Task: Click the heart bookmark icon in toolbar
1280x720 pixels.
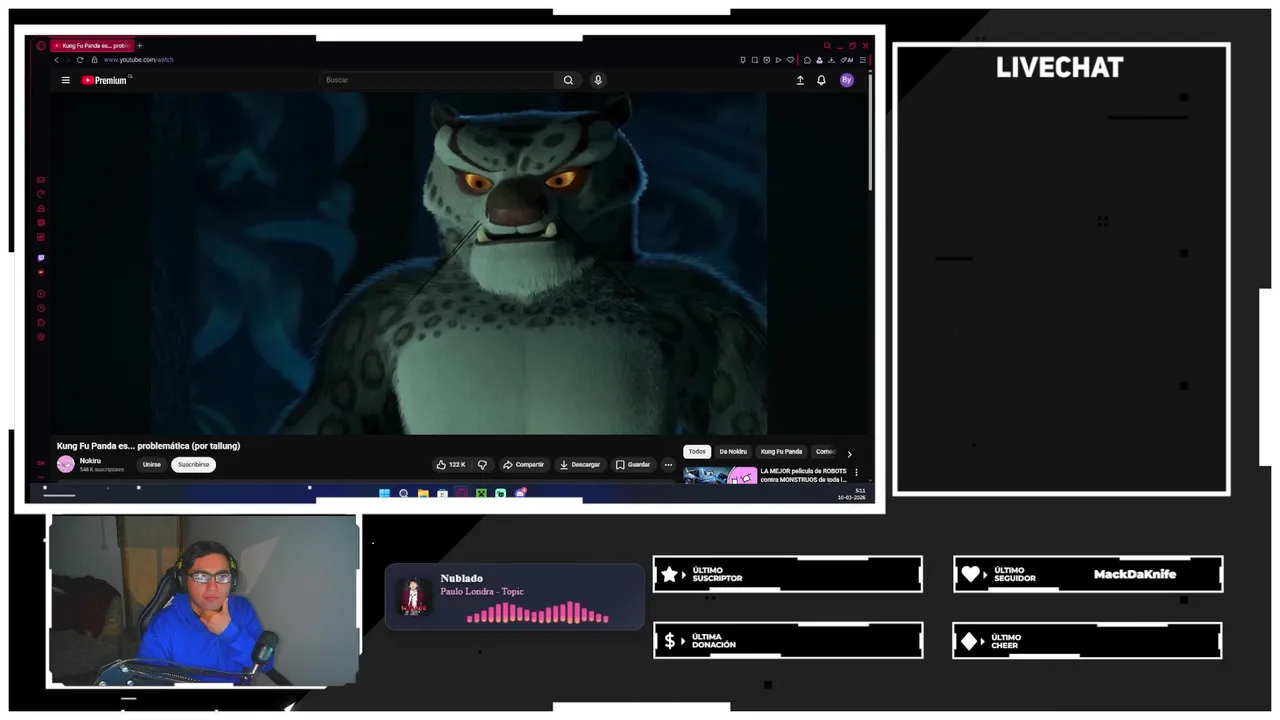Action: coord(791,60)
